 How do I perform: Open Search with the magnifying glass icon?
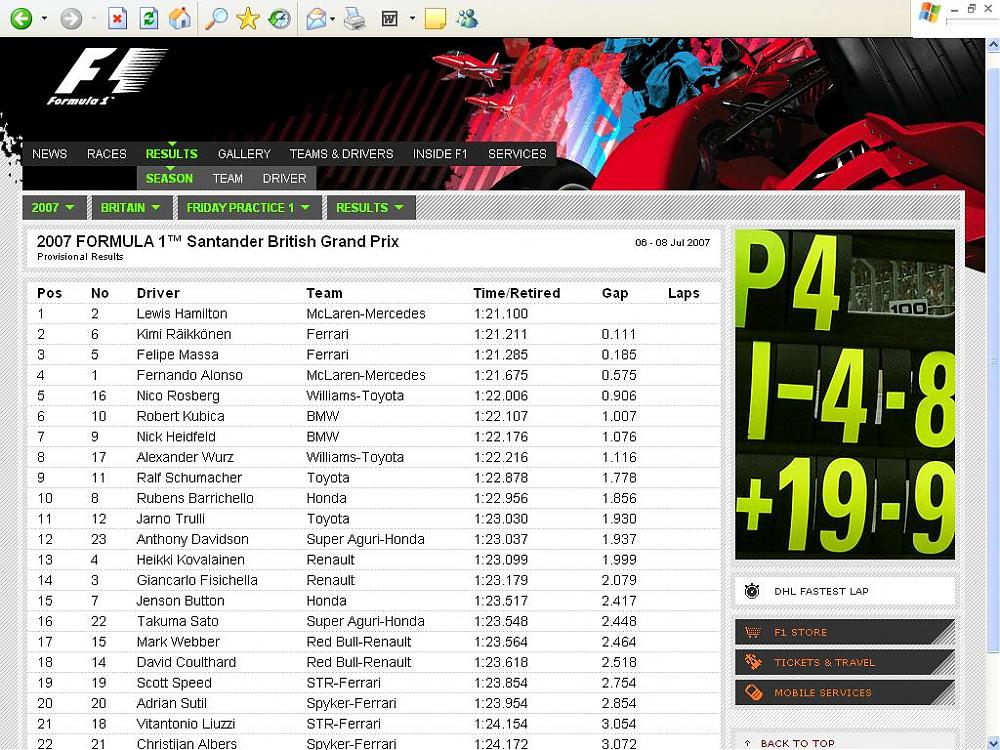click(x=215, y=18)
